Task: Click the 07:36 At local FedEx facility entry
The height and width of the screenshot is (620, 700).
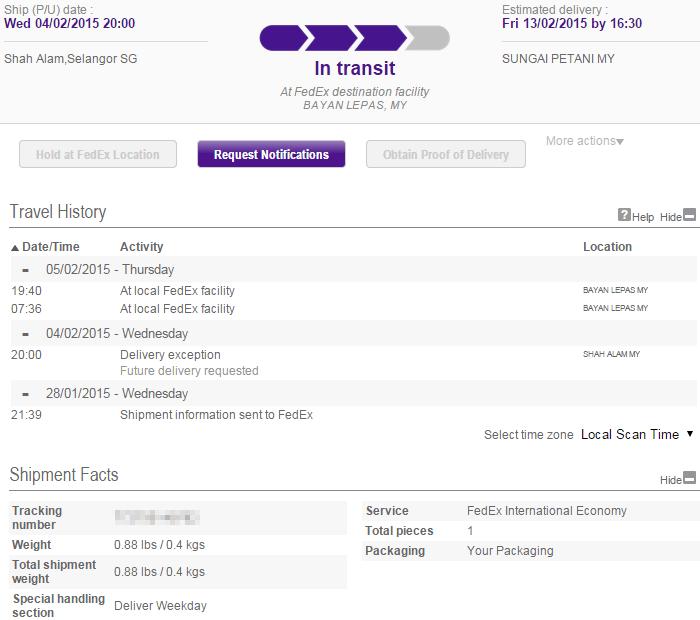Action: [x=177, y=309]
